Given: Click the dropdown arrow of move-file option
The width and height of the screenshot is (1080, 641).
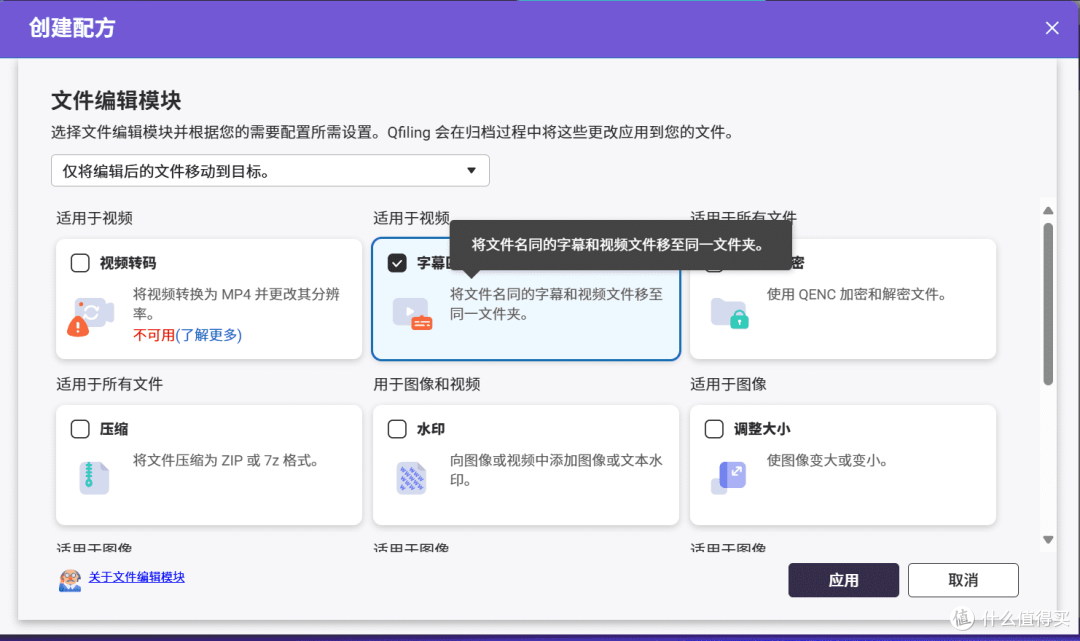Looking at the screenshot, I should [471, 171].
